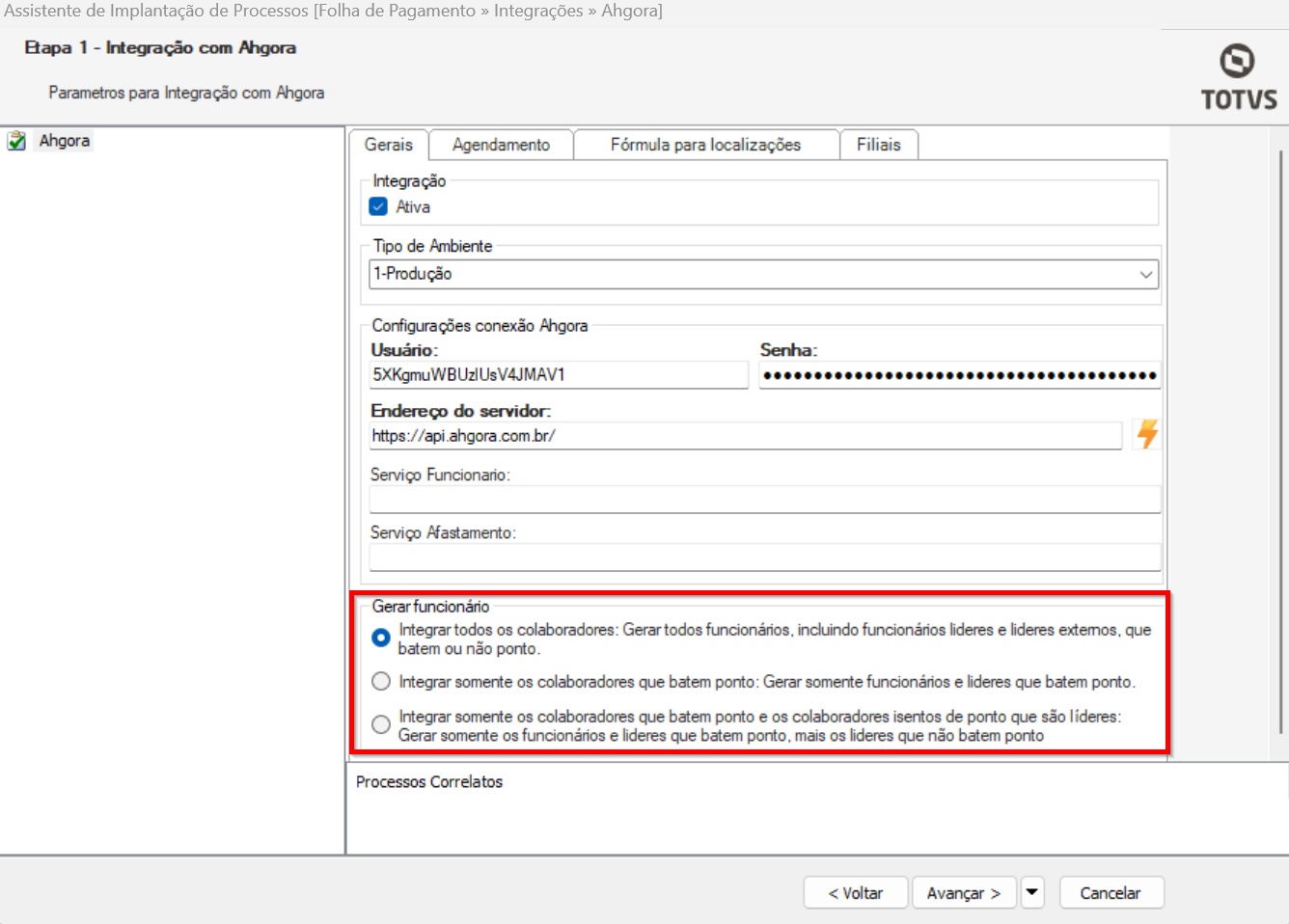This screenshot has height=924, width=1289.
Task: Click the Parametros para Integração com Ahgora text
Action: coord(186,93)
